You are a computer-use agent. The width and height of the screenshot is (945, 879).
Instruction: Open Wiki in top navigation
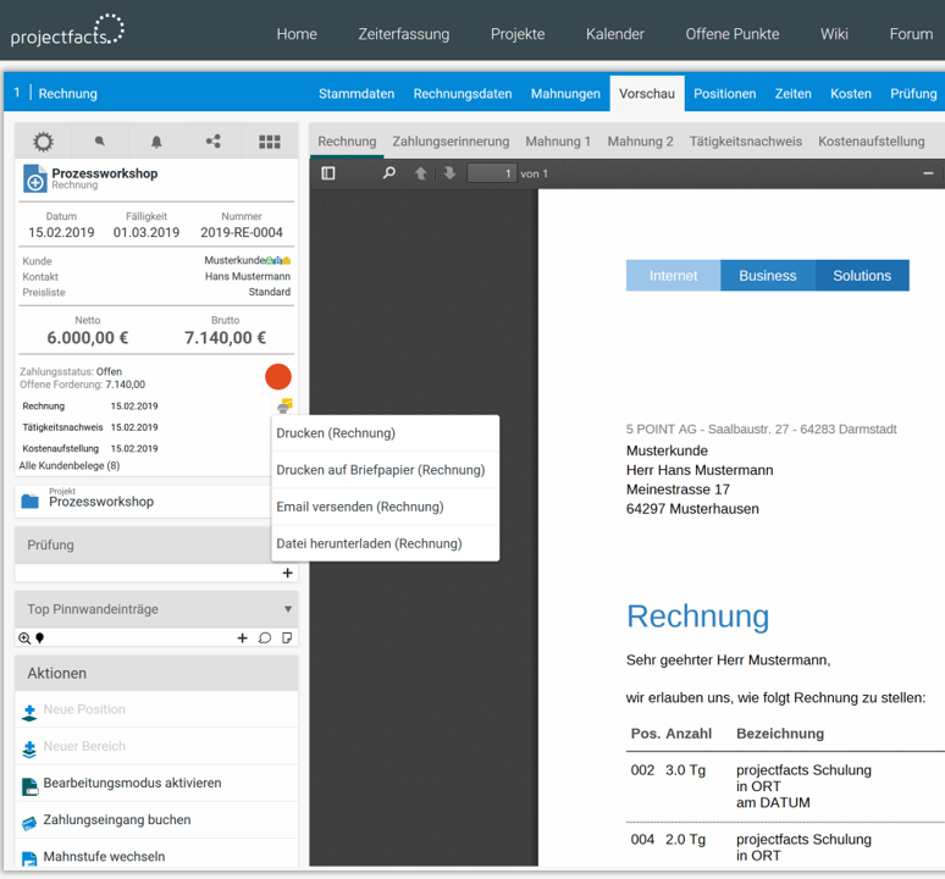(x=834, y=34)
